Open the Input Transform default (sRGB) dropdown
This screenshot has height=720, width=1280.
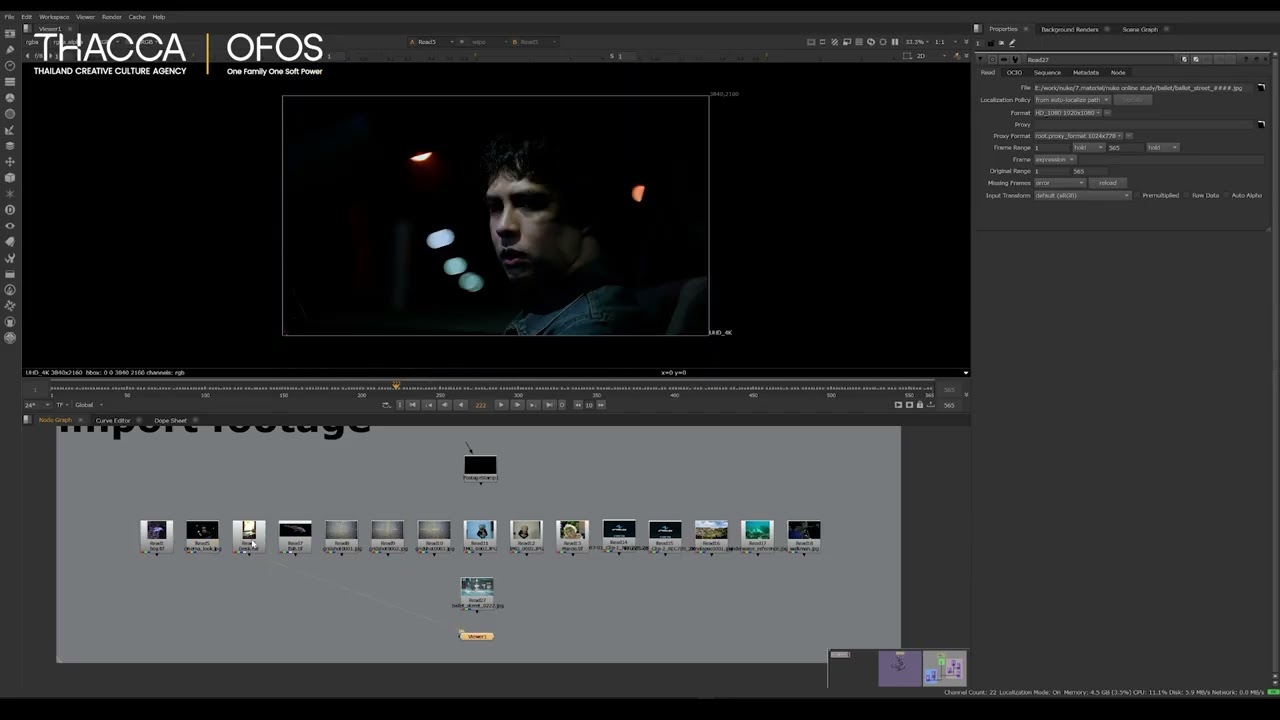pos(1082,195)
